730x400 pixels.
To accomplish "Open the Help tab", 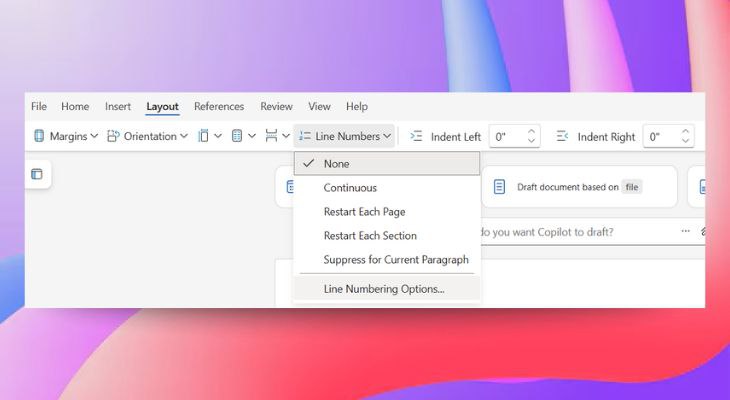I will click(x=357, y=107).
